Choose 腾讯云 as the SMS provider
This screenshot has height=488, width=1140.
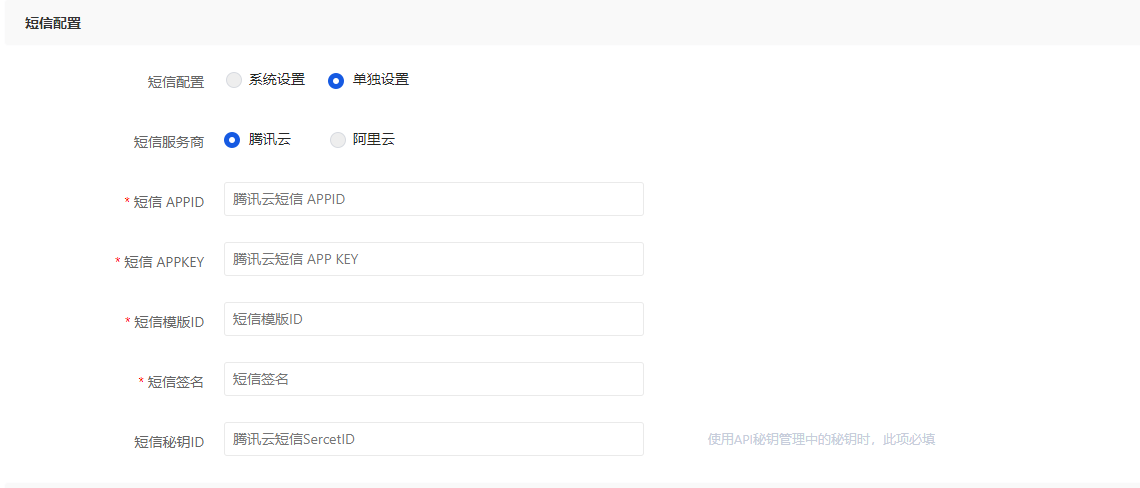[232, 140]
